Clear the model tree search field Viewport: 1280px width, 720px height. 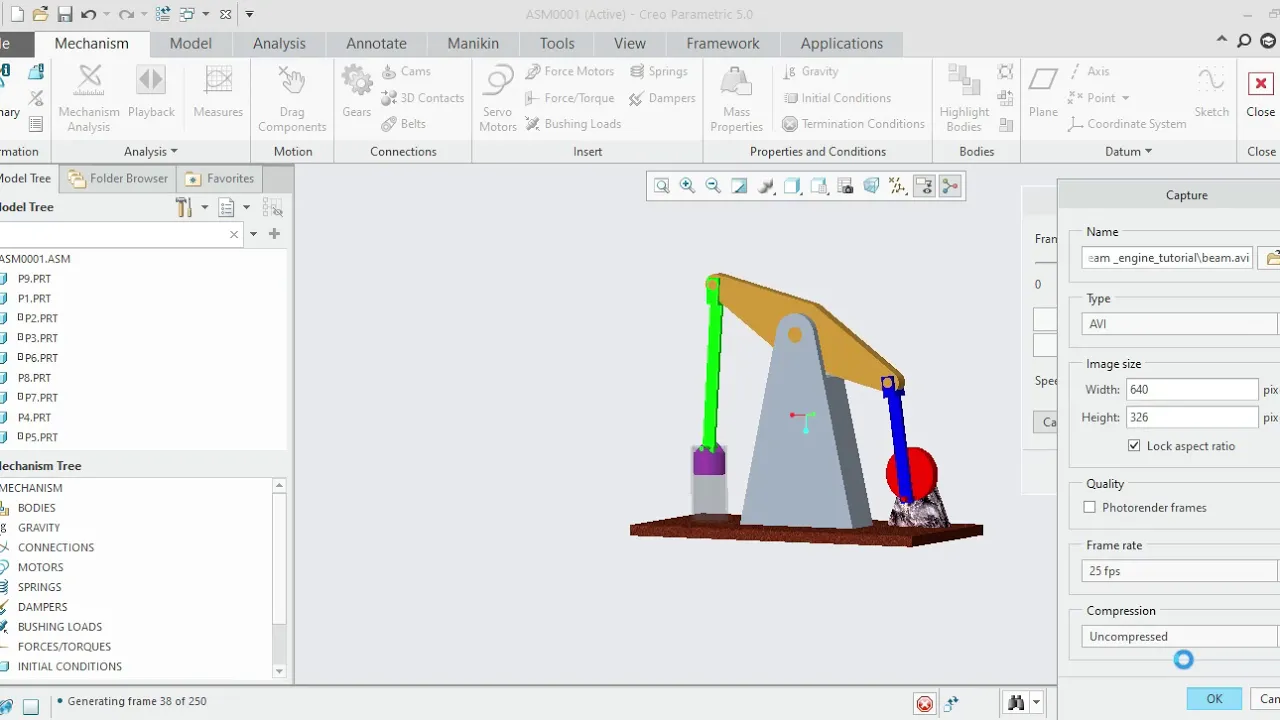[234, 234]
